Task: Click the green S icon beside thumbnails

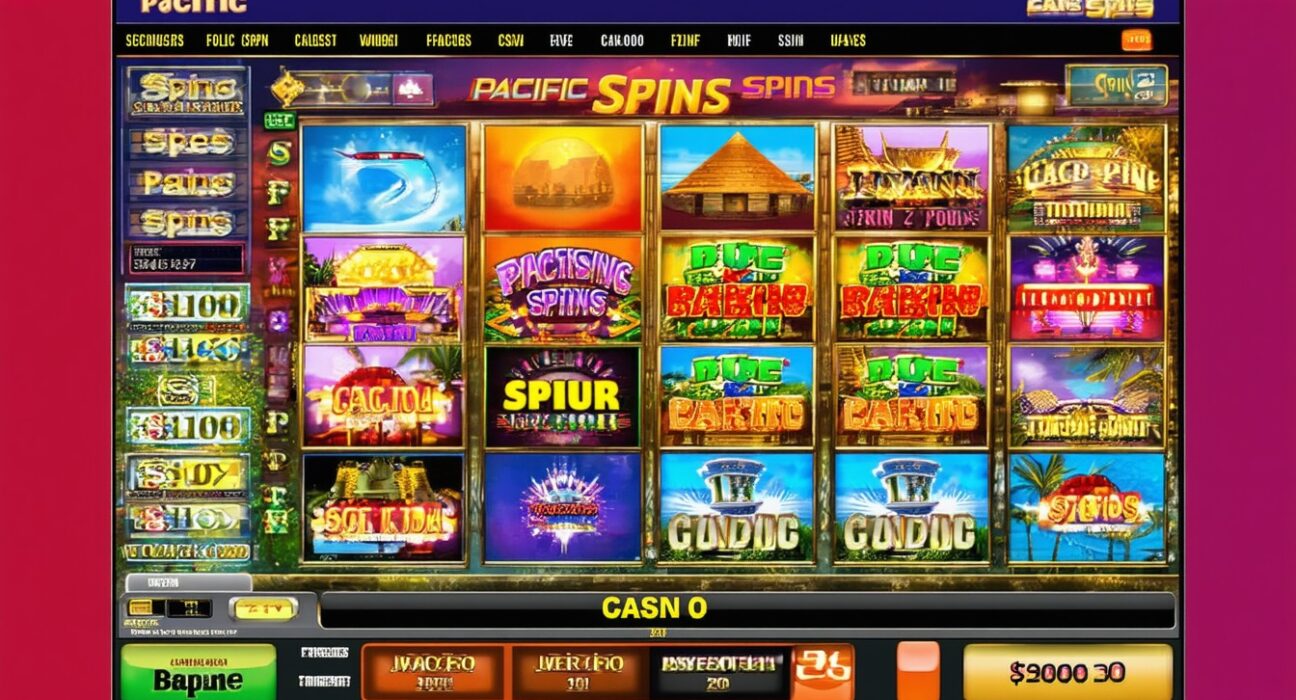Action: tap(279, 154)
